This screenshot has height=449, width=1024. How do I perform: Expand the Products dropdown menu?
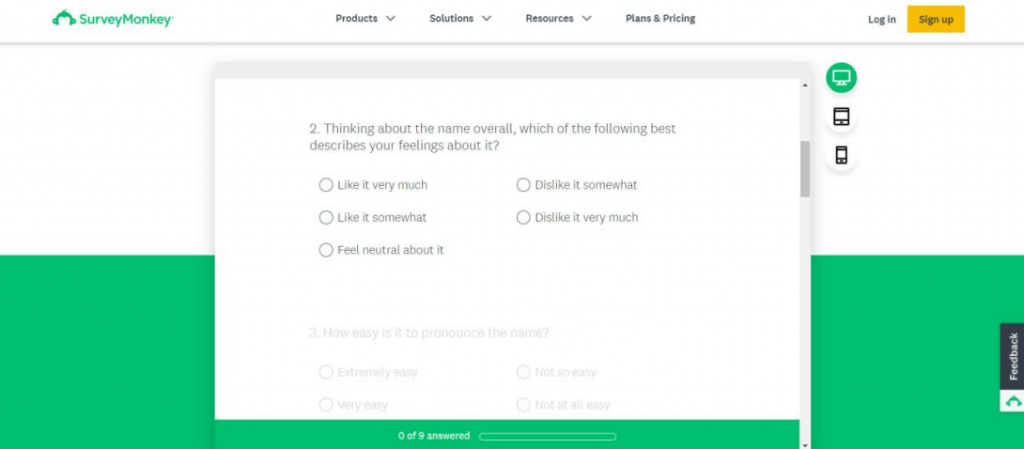pyautogui.click(x=365, y=18)
